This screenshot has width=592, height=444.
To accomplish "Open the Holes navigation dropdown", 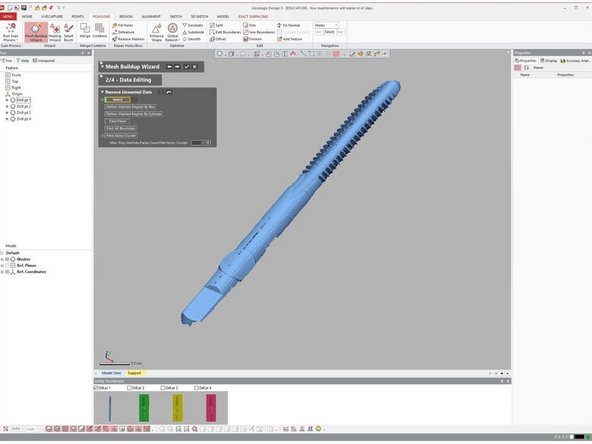I will 327,25.
